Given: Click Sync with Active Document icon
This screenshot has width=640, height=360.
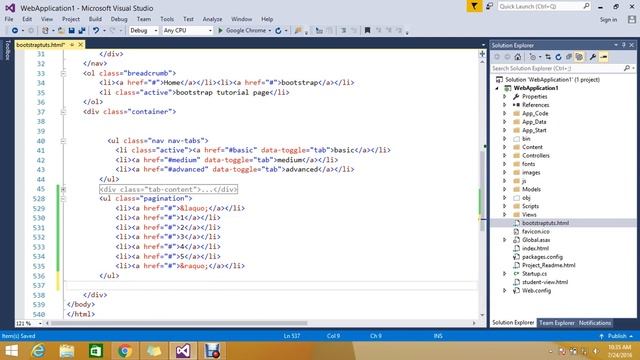Looking at the screenshot, I should point(548,57).
